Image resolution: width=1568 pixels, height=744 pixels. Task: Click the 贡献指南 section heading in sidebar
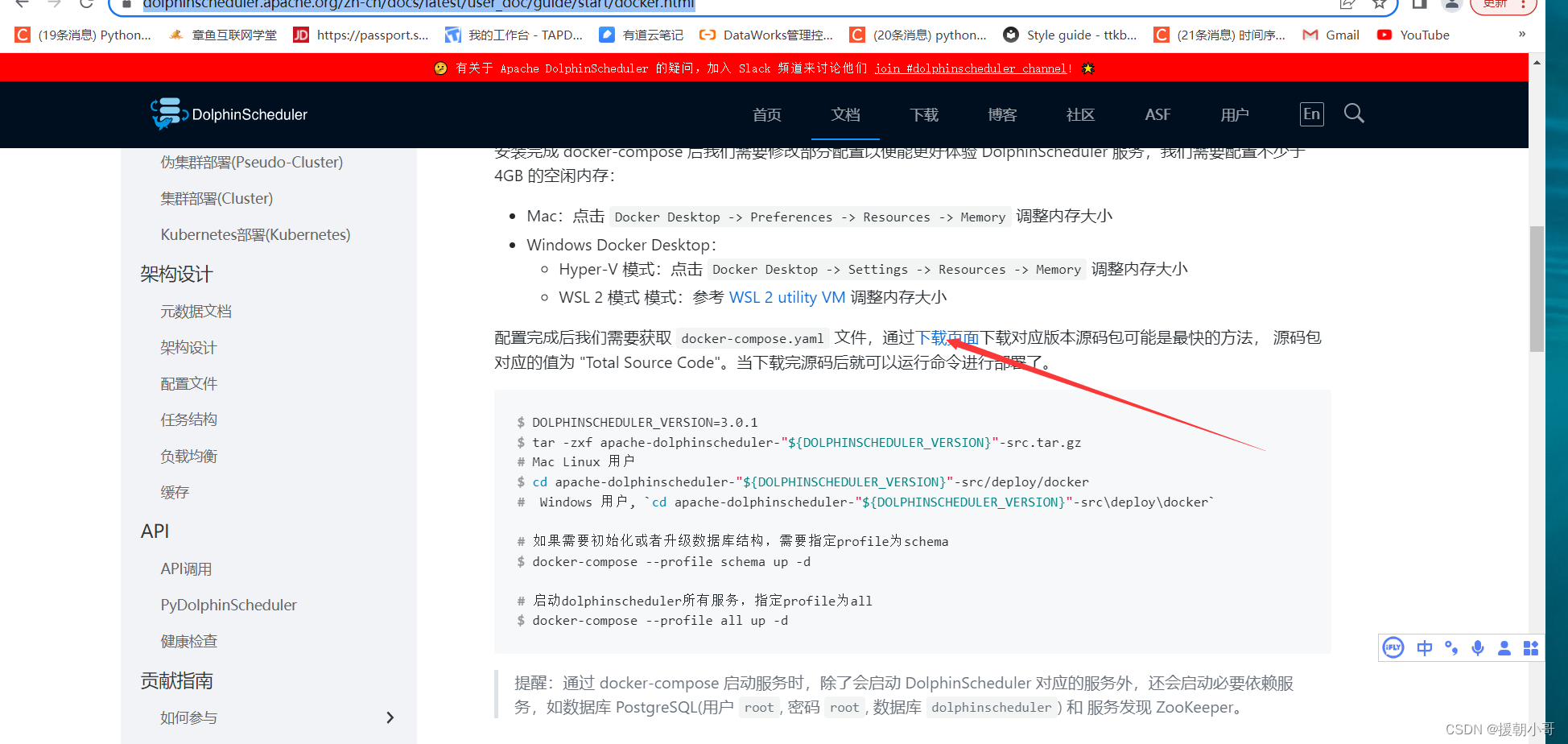[176, 680]
